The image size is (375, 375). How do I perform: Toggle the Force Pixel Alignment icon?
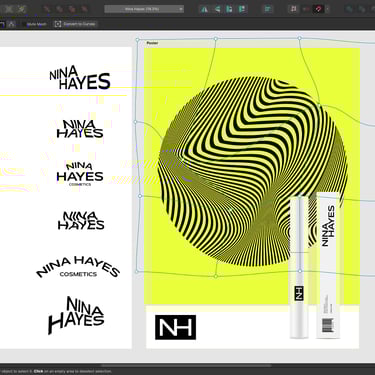293,9
